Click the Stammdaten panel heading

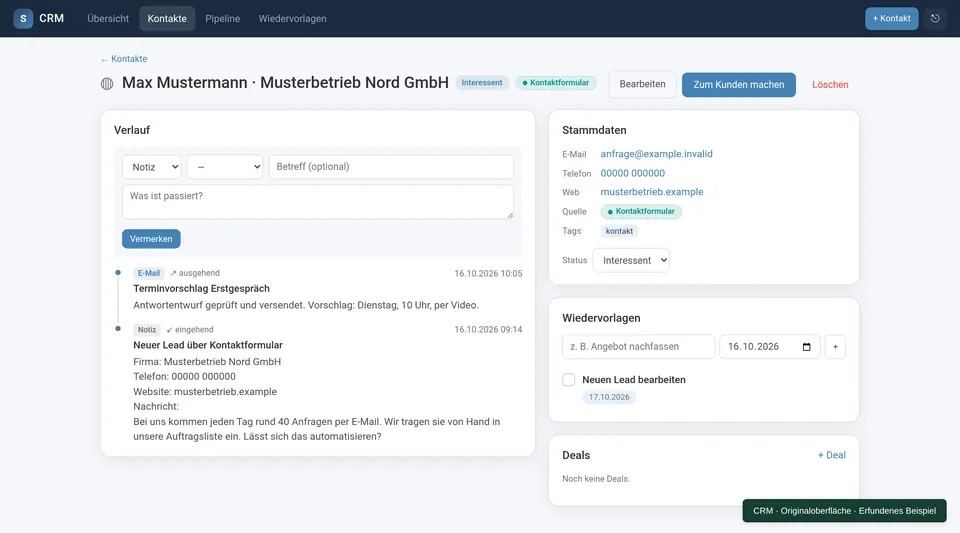tap(594, 130)
